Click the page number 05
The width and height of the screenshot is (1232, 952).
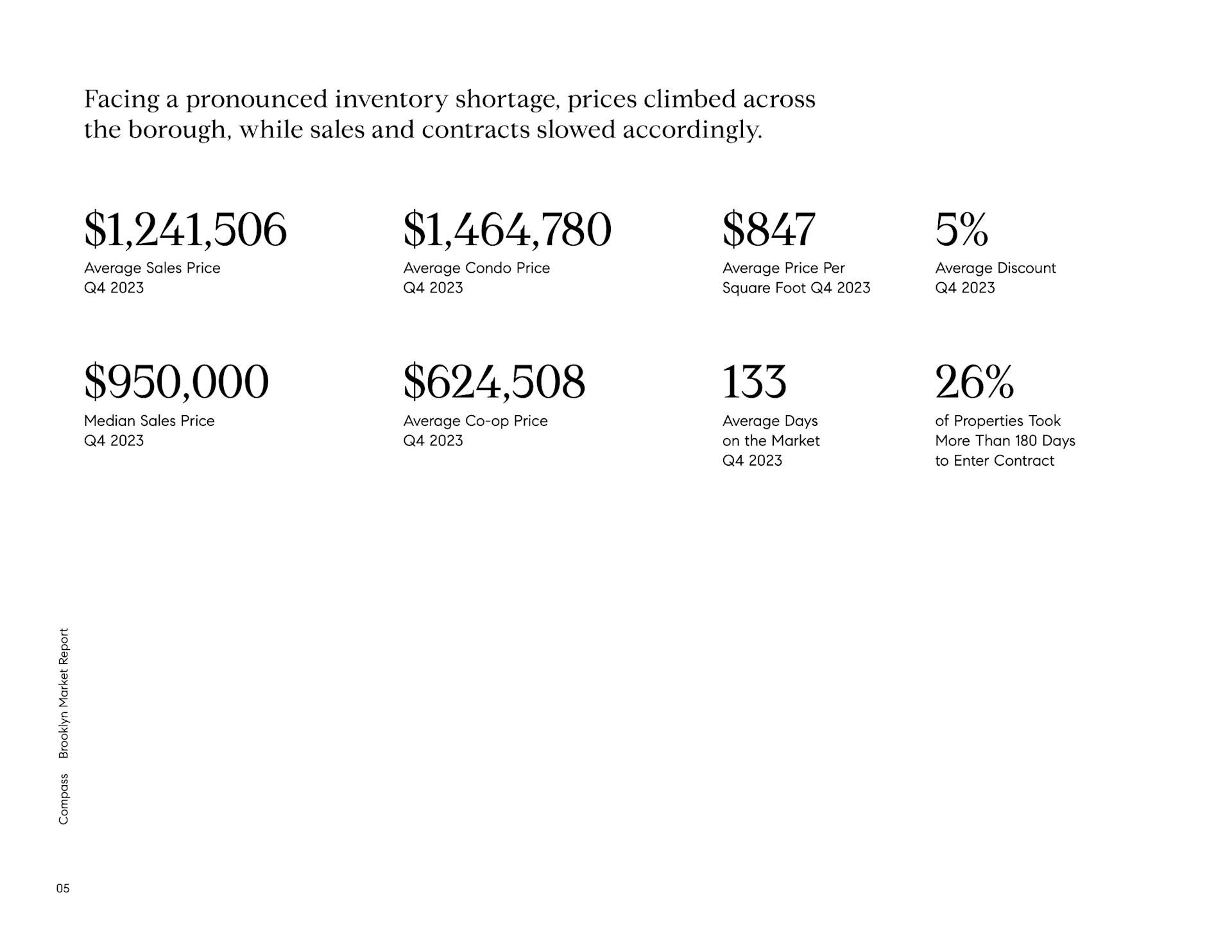coord(63,888)
